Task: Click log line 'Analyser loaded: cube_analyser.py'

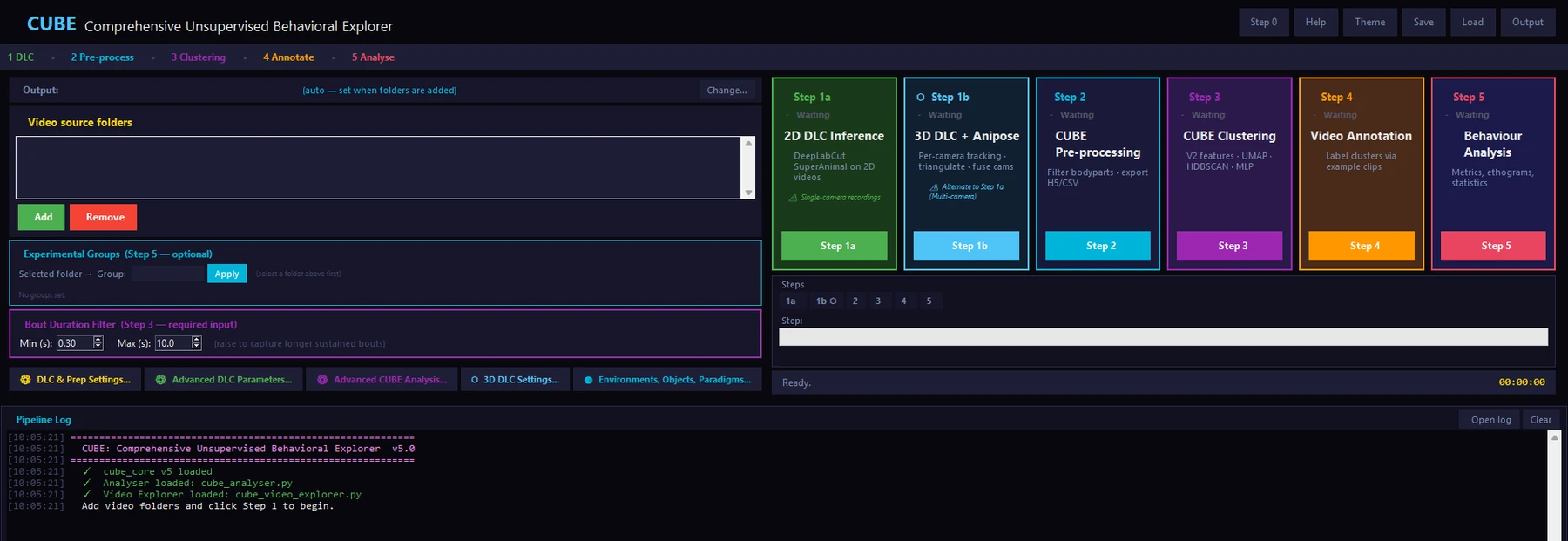Action: 198,483
